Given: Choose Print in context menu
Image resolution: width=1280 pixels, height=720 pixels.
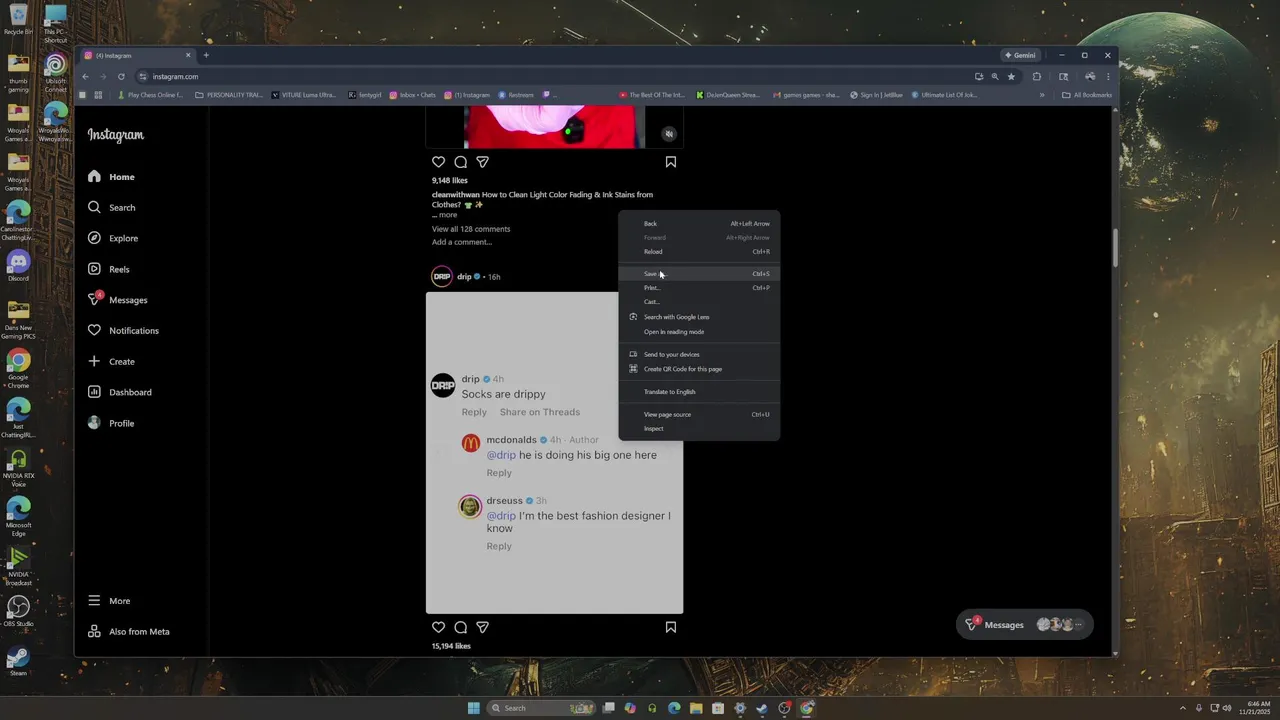Looking at the screenshot, I should [x=699, y=288].
